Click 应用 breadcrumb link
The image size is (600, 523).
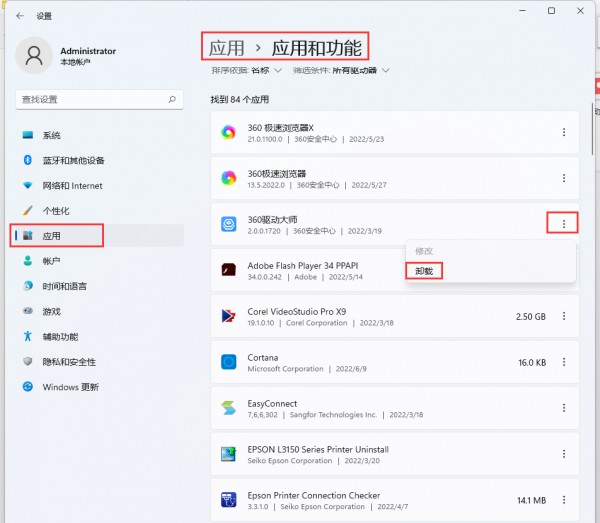(227, 48)
